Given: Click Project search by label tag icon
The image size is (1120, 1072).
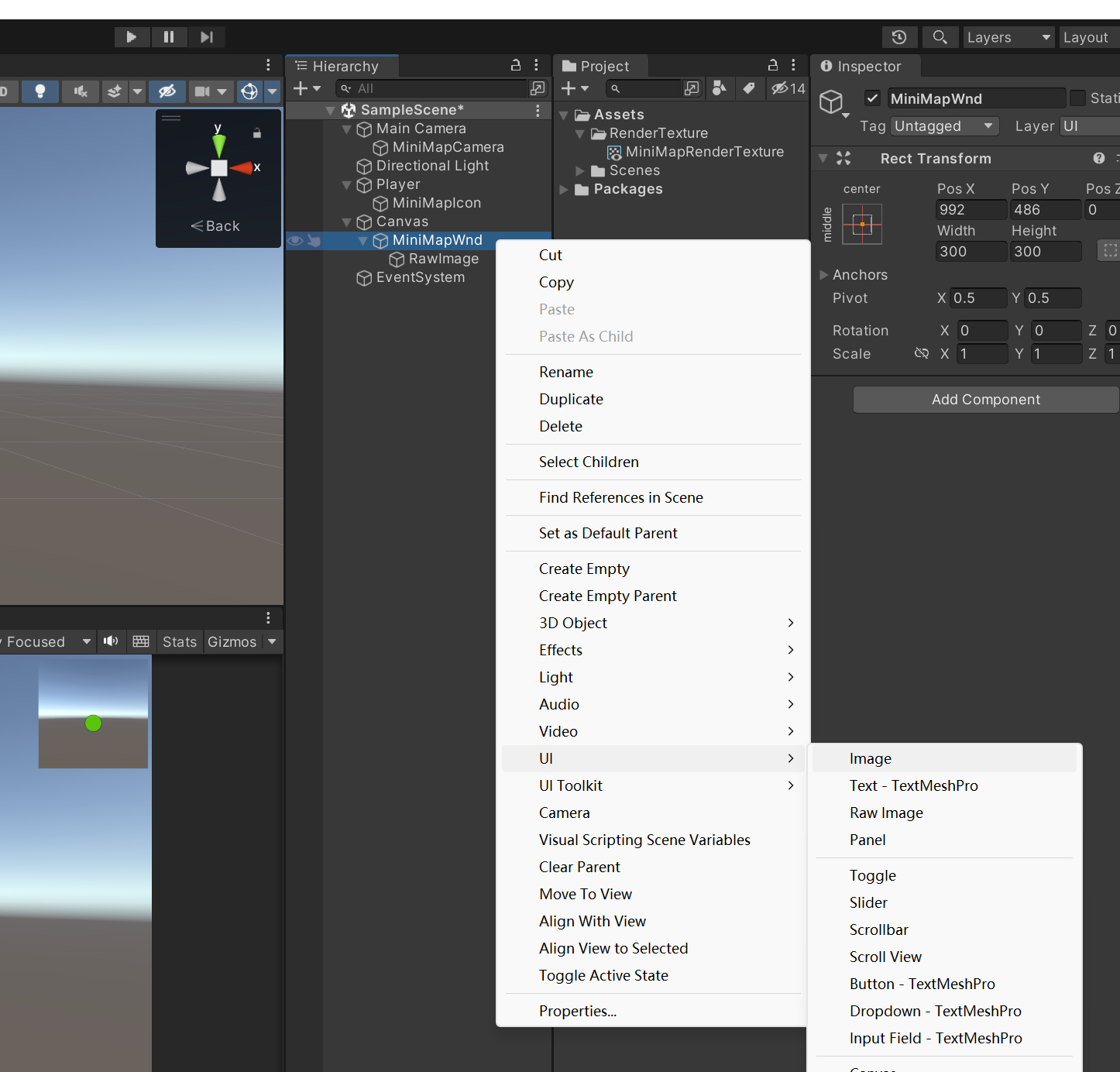Looking at the screenshot, I should [x=749, y=88].
